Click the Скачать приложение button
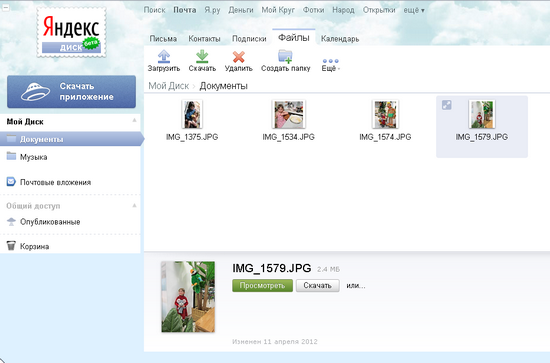Image resolution: width=550 pixels, height=363 pixels. tap(72, 92)
